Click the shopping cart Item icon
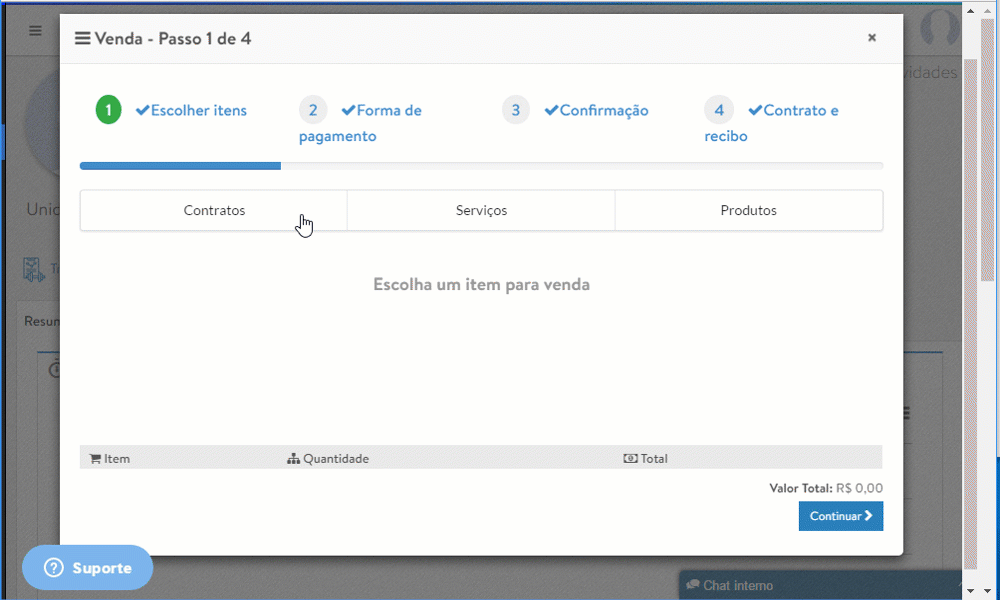Image resolution: width=1000 pixels, height=600 pixels. click(x=95, y=459)
